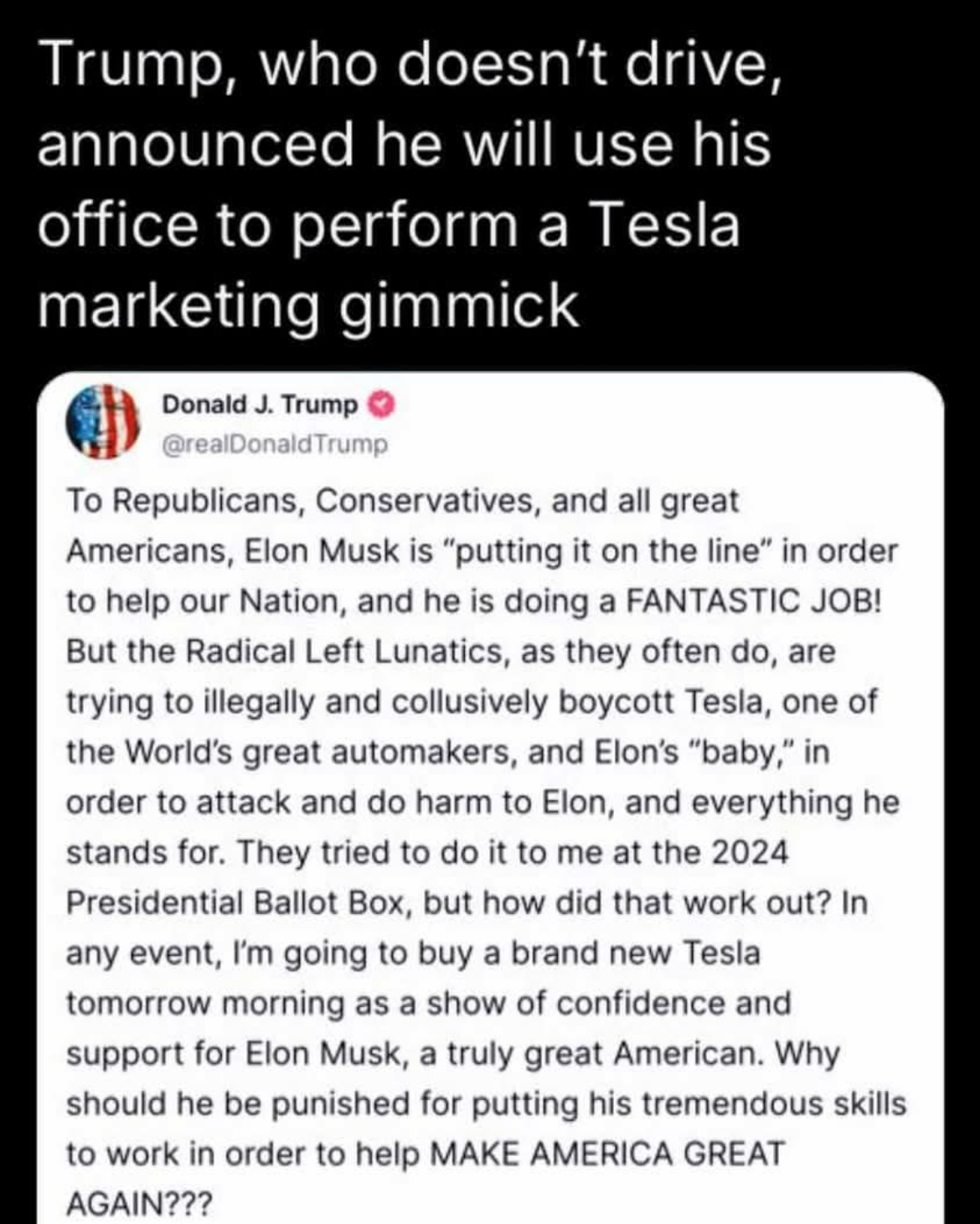Click the Donald J. Trump display name
Screen dimensions: 980x1224
pyautogui.click(x=260, y=405)
